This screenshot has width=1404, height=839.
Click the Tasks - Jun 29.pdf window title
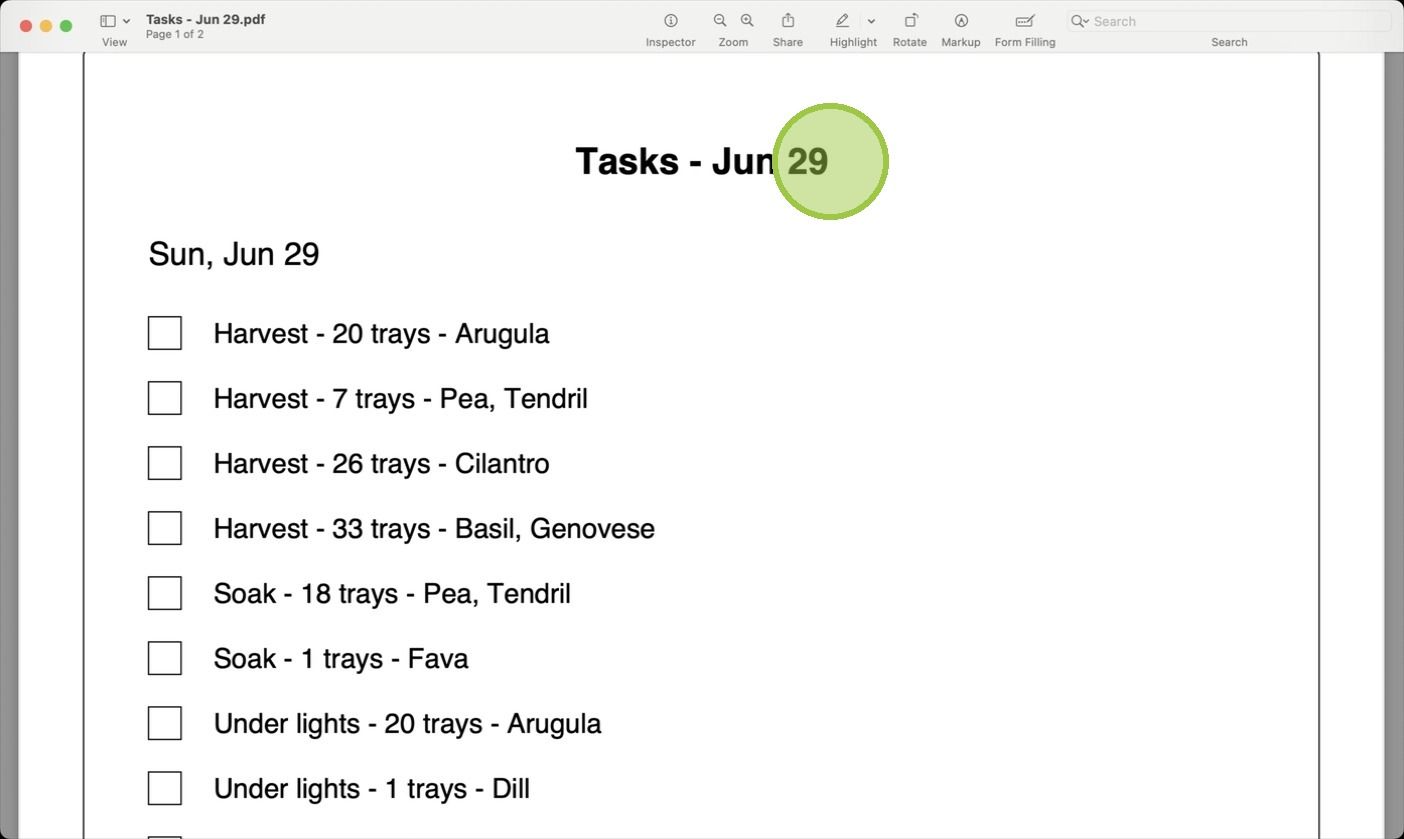(205, 19)
